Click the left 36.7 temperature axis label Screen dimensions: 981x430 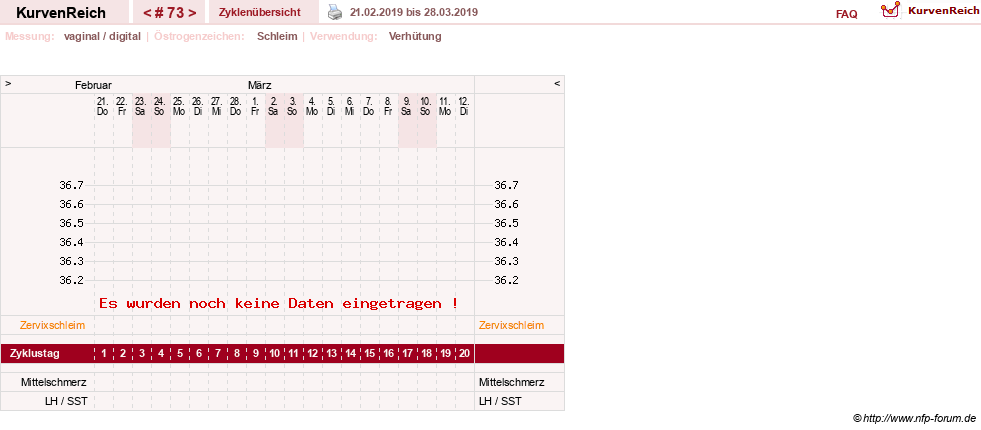coord(71,185)
